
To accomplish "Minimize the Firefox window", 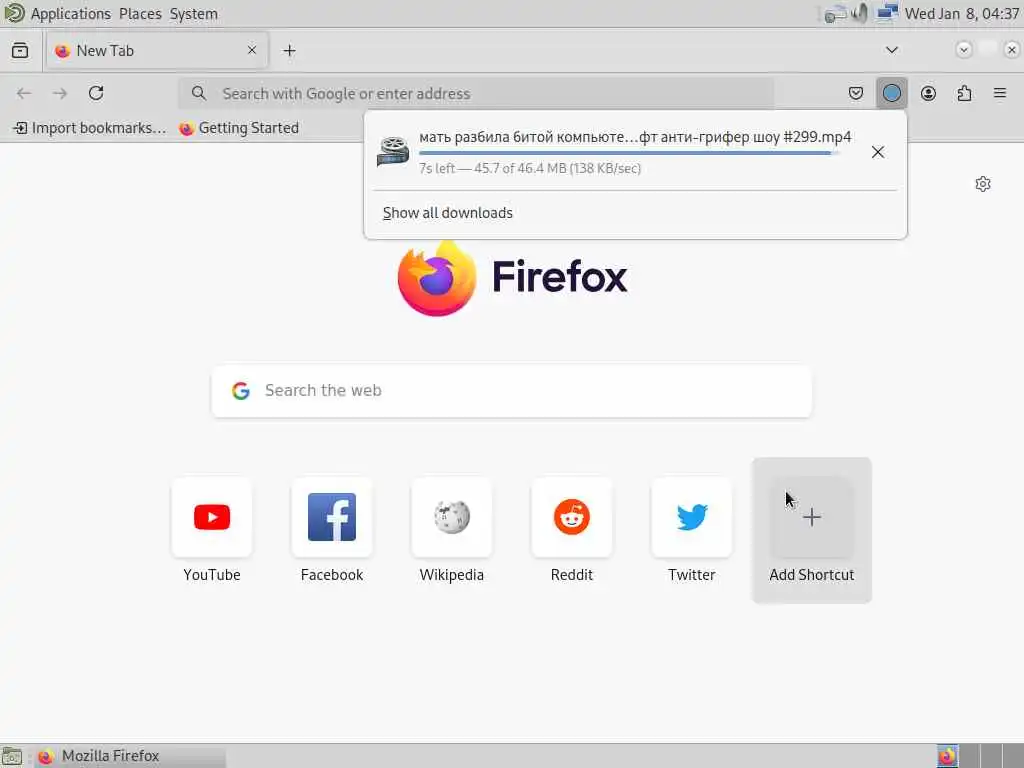I will [963, 50].
